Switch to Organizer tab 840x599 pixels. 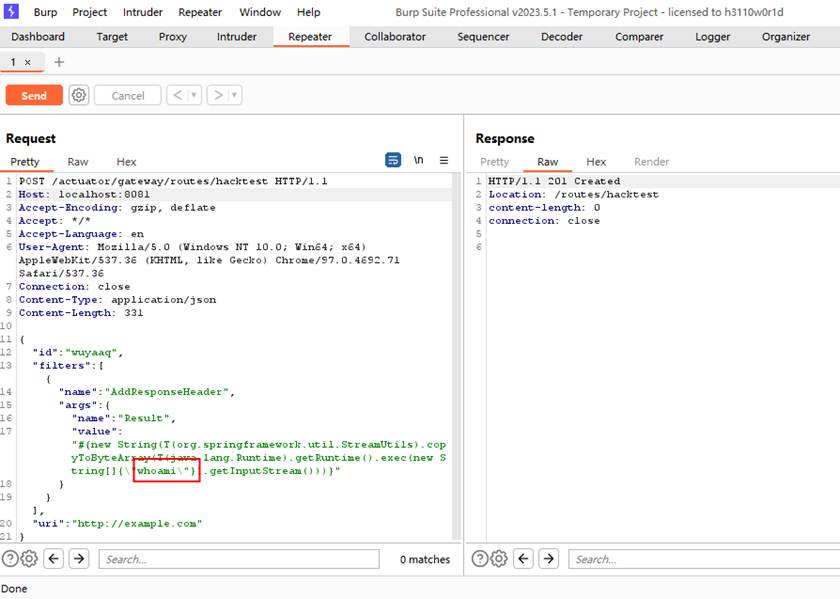click(786, 36)
